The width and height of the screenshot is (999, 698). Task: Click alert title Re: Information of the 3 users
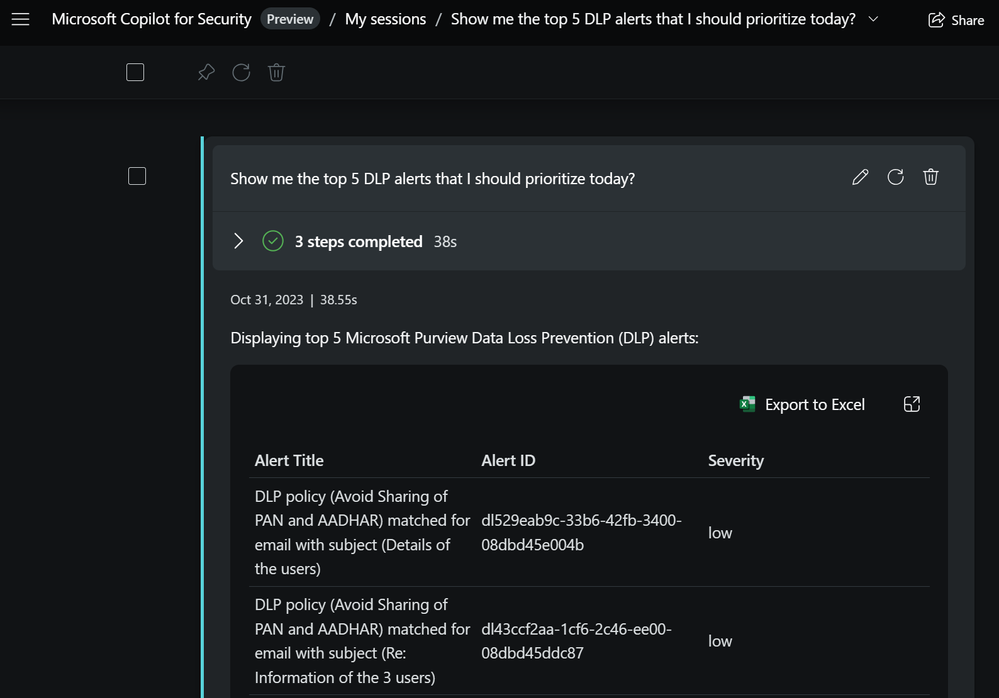pos(362,641)
